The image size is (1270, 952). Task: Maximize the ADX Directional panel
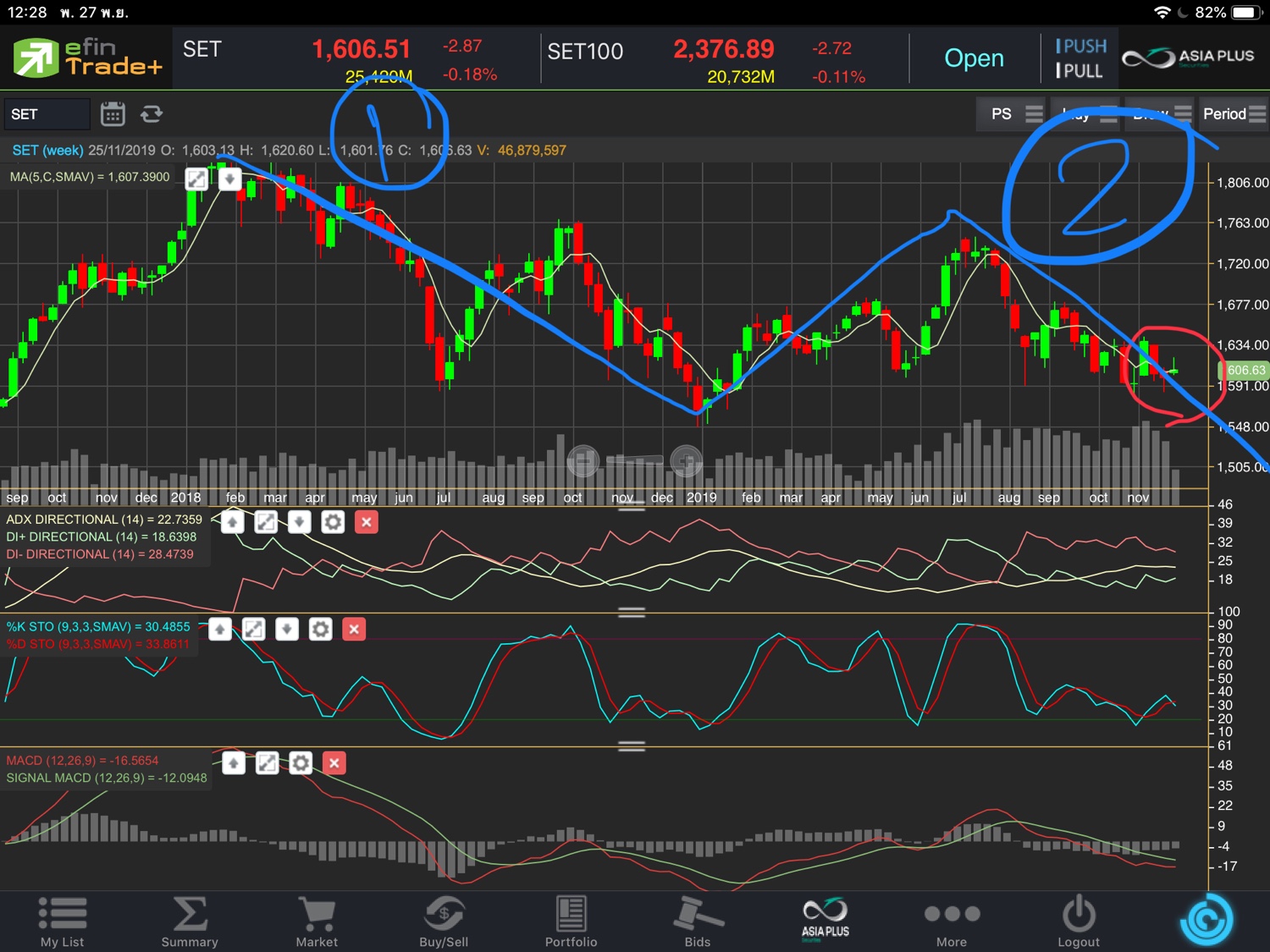pos(266,522)
